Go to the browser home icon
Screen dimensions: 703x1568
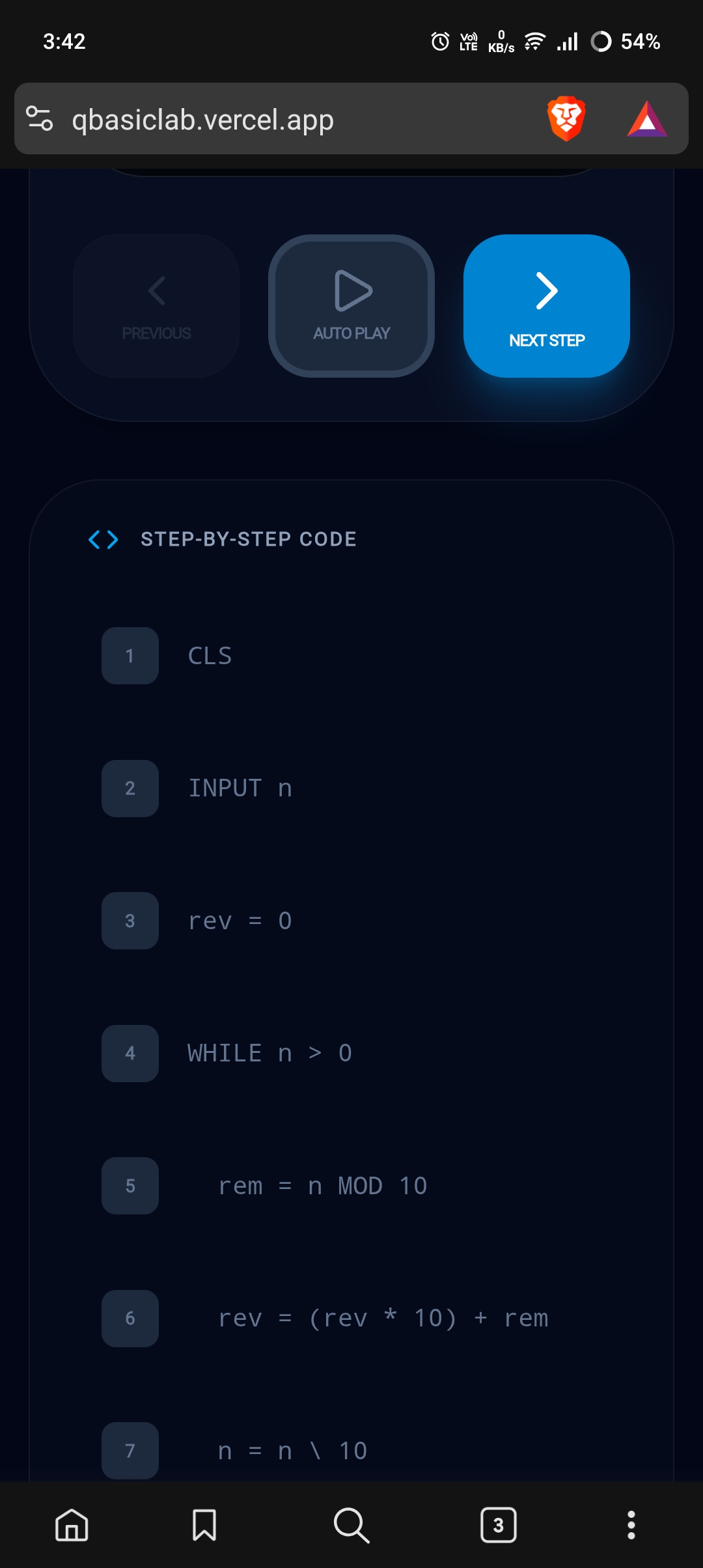point(72,1525)
